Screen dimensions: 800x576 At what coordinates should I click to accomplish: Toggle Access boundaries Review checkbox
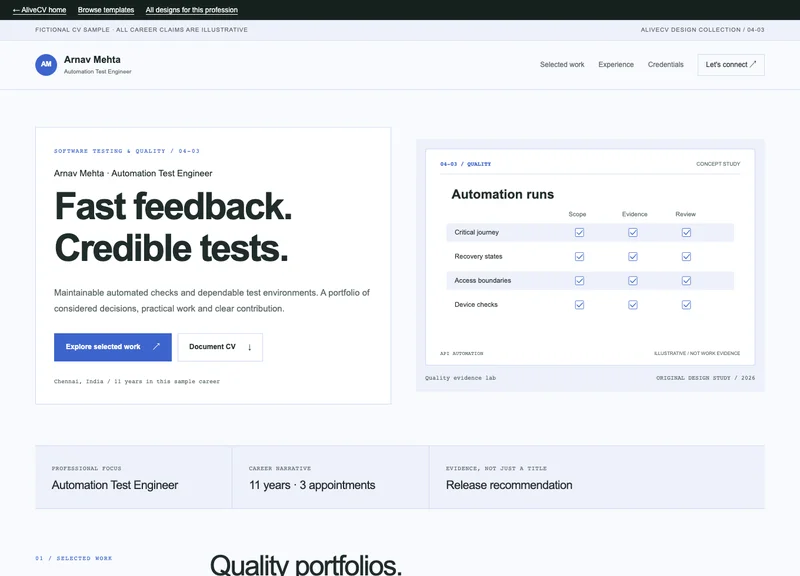pyautogui.click(x=686, y=281)
